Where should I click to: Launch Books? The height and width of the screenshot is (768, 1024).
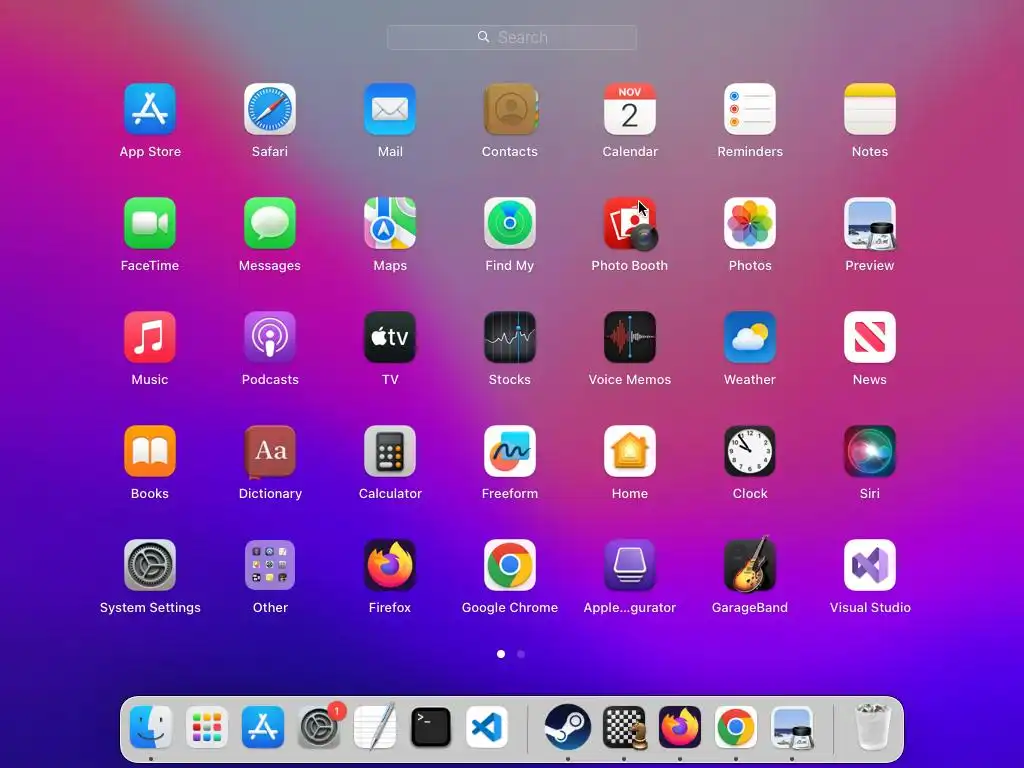click(150, 451)
